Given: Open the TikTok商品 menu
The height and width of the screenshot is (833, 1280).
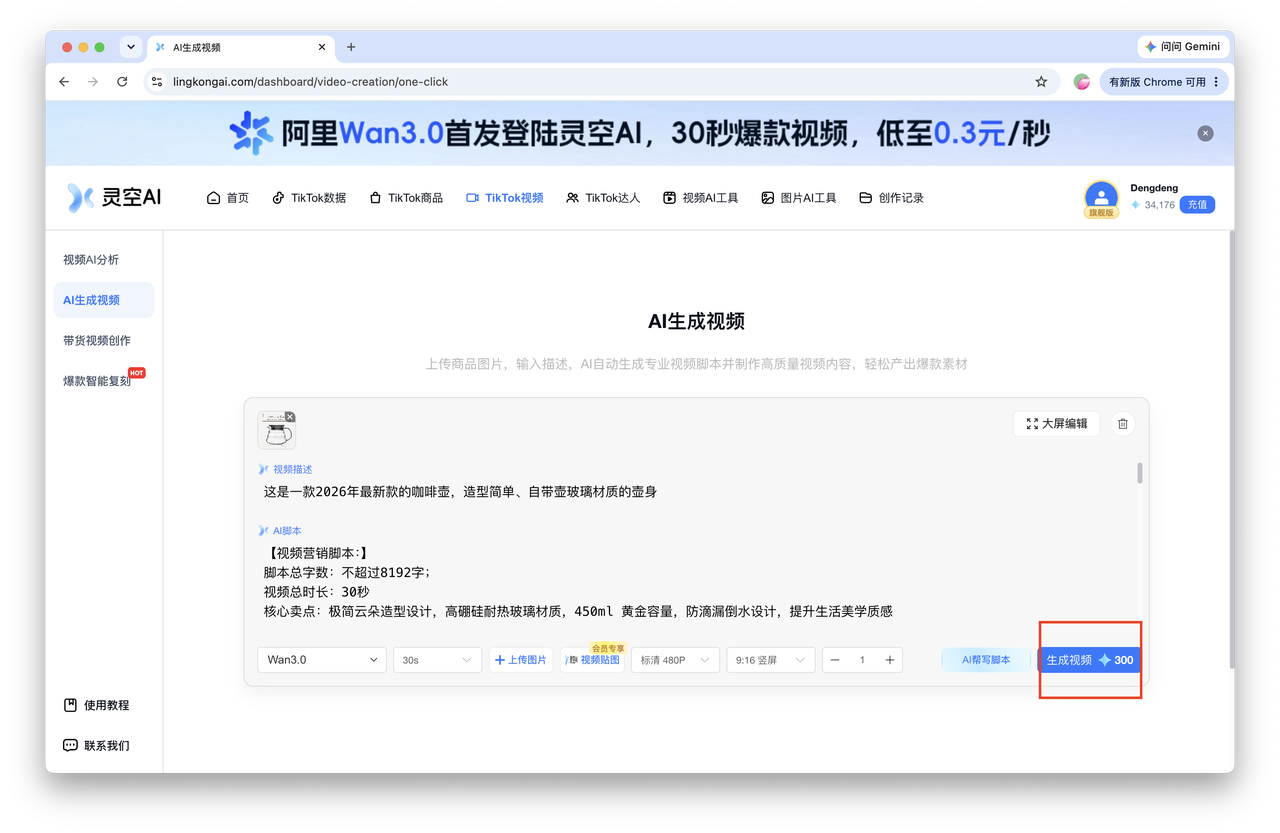Looking at the screenshot, I should [x=406, y=198].
